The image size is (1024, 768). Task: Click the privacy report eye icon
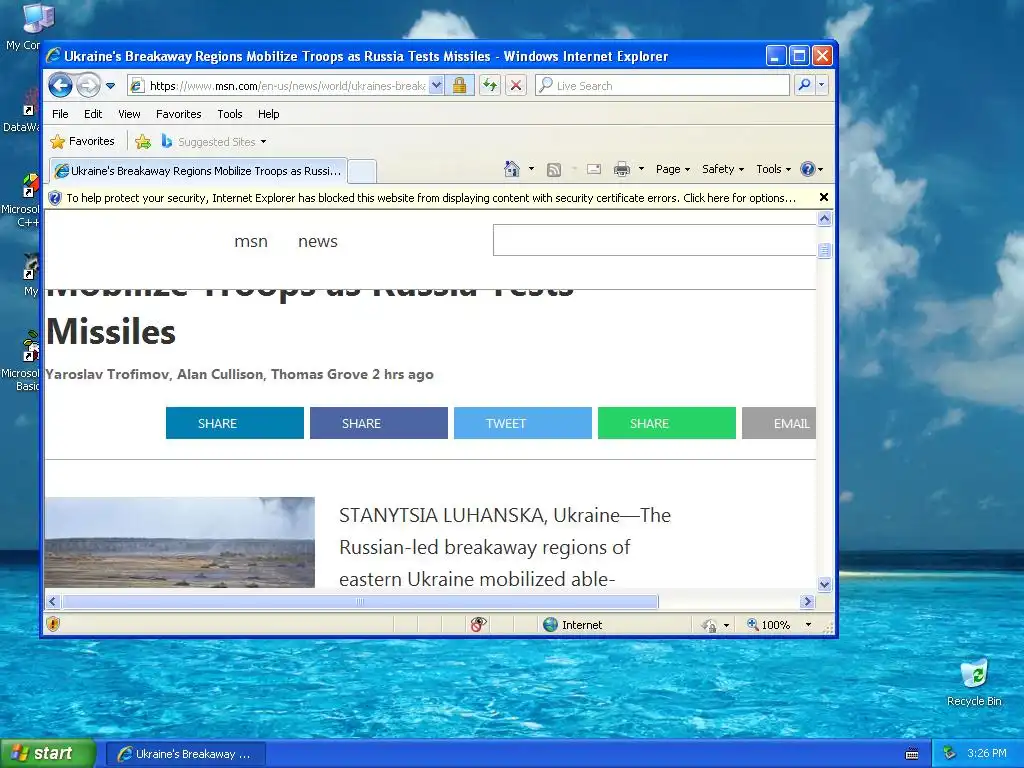pos(479,624)
